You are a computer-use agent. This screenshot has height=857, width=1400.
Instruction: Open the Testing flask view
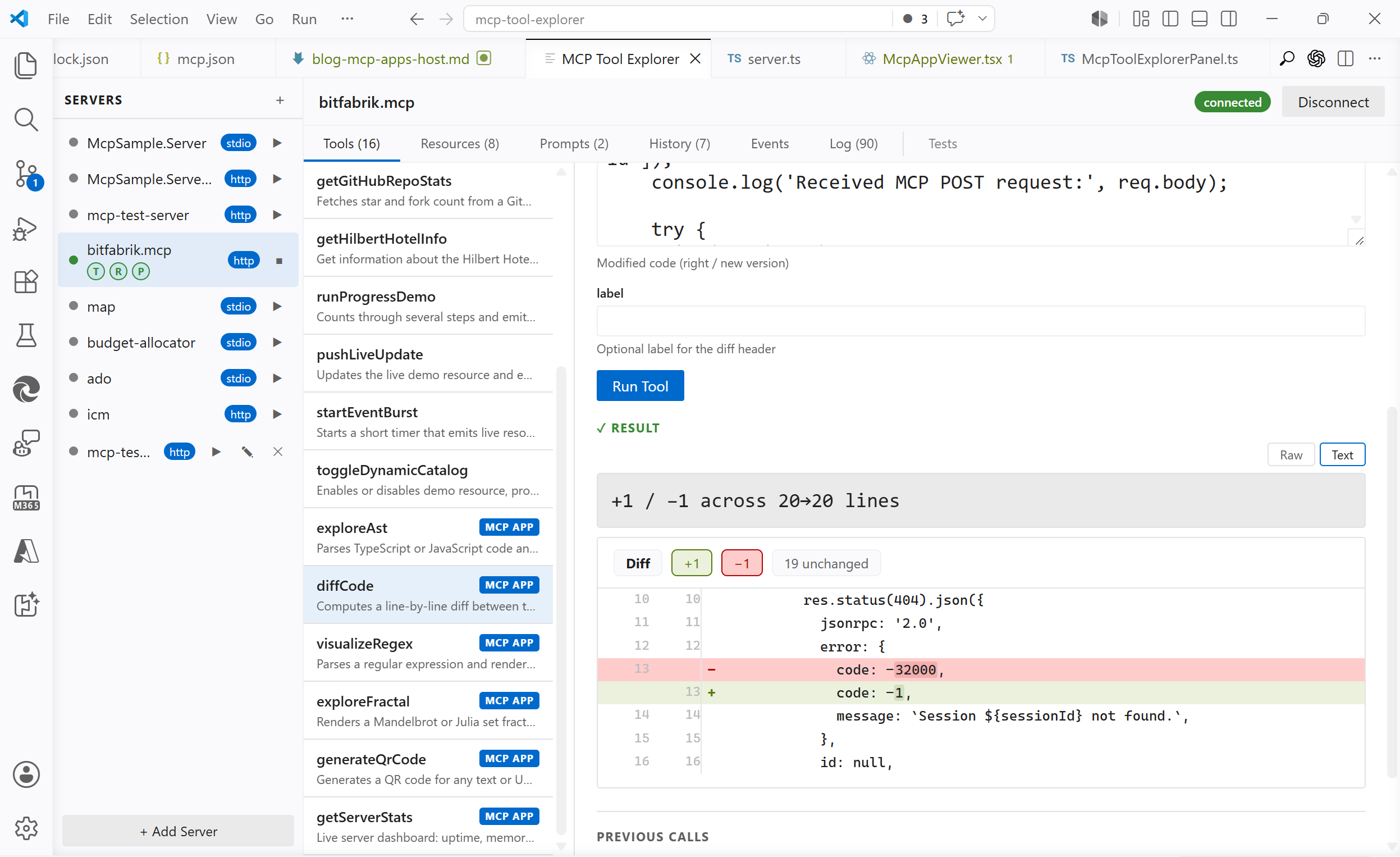click(x=26, y=335)
